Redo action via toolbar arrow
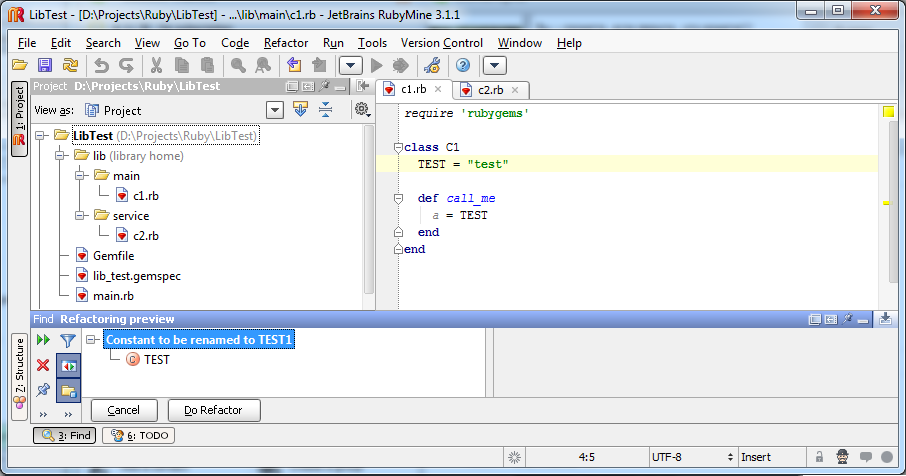 tap(126, 65)
